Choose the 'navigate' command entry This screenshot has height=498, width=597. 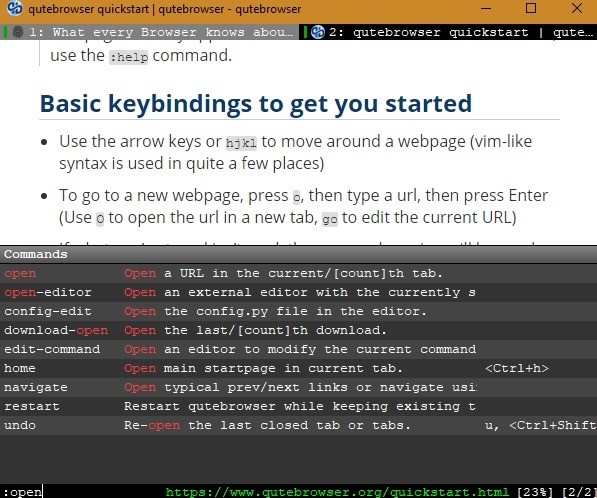298,388
